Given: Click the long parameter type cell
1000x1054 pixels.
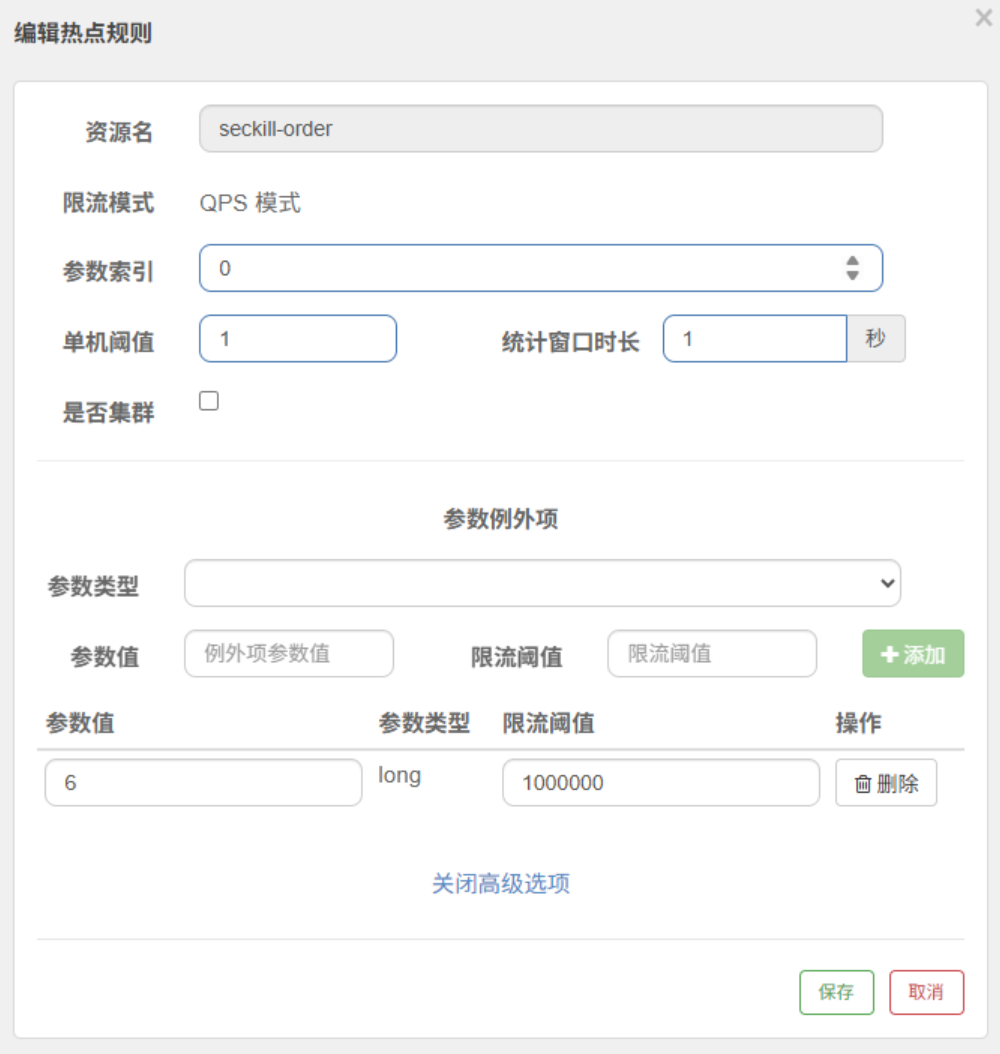Looking at the screenshot, I should [x=400, y=775].
